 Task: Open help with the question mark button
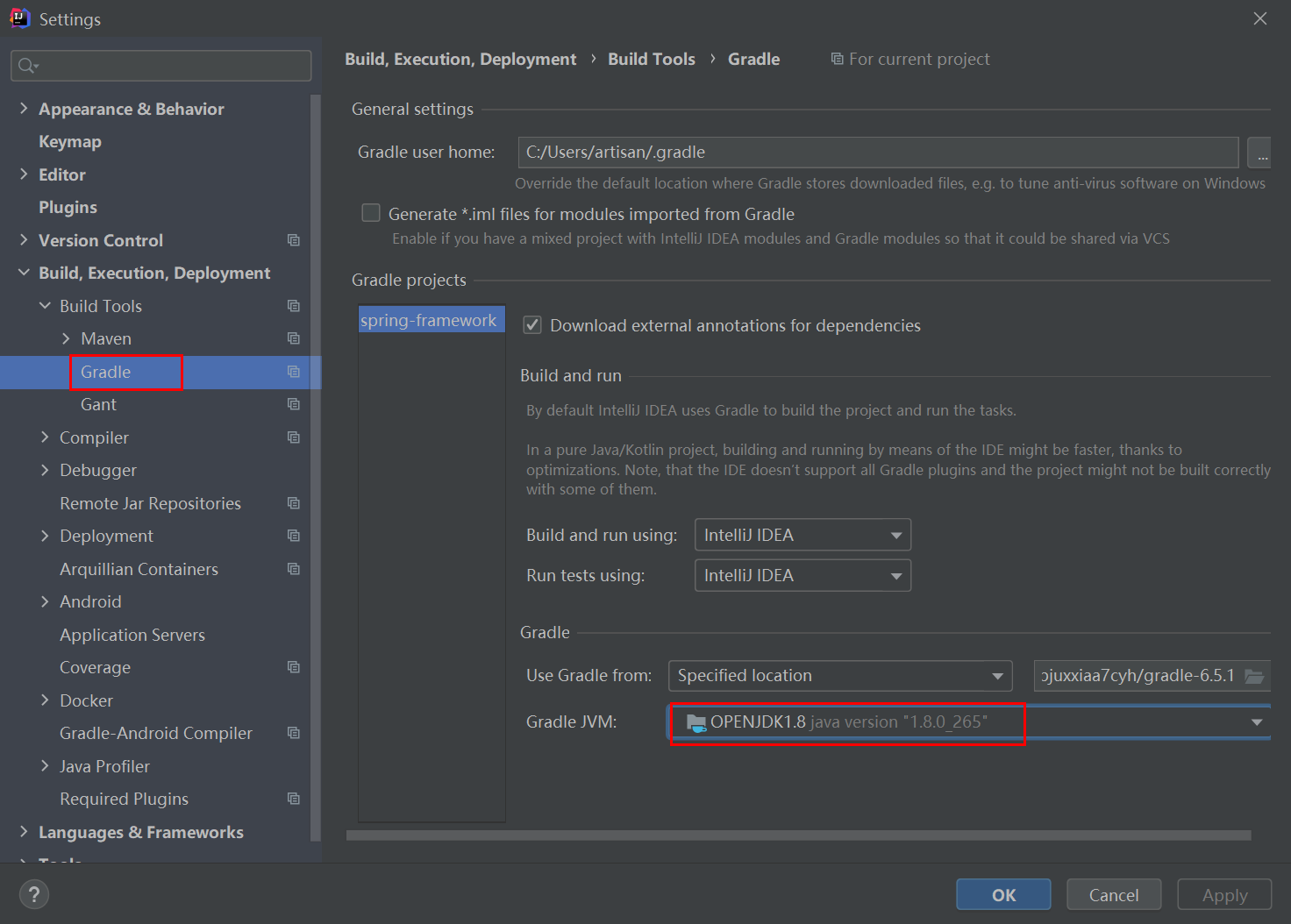(x=34, y=894)
